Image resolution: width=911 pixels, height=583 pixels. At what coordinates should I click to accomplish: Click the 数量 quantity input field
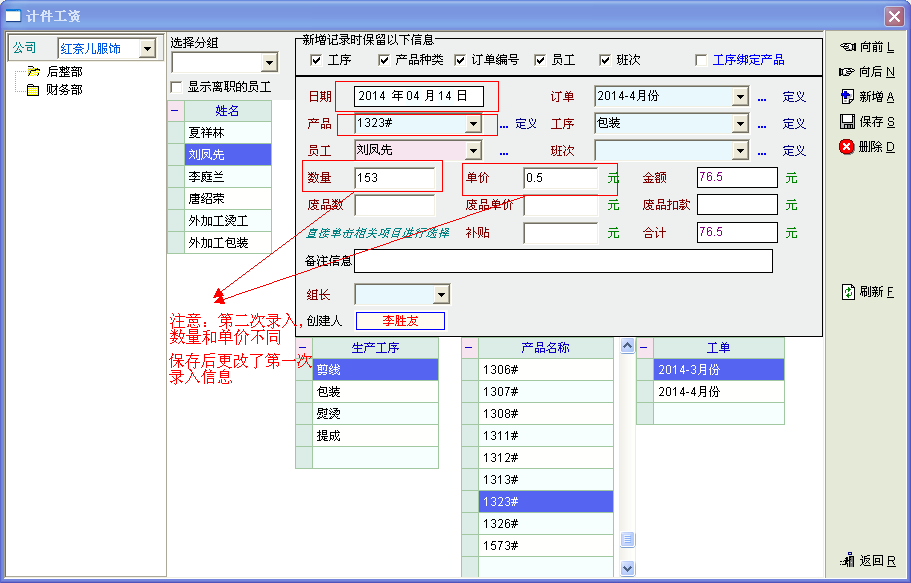(x=395, y=178)
